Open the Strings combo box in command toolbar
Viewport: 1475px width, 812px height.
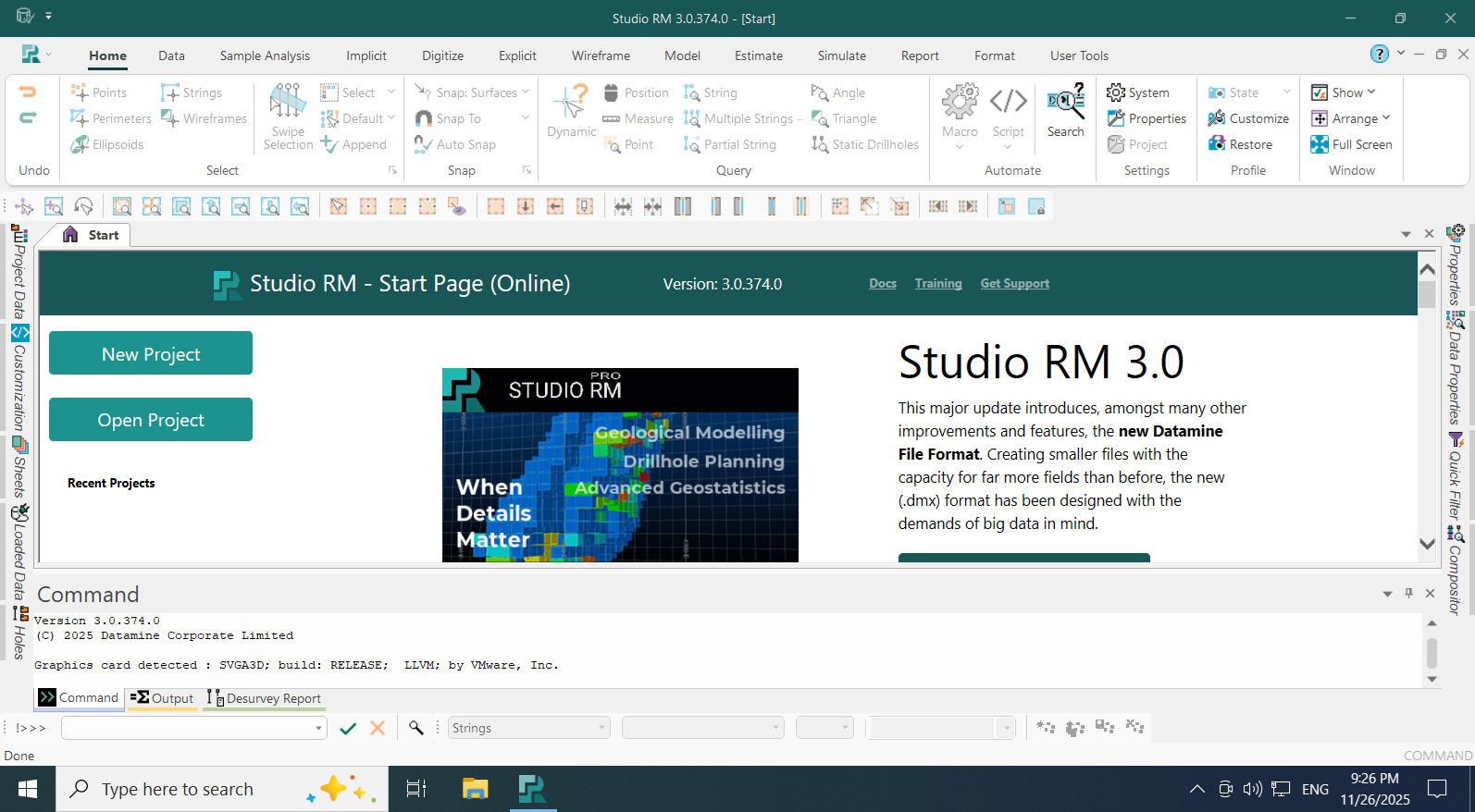coord(529,728)
